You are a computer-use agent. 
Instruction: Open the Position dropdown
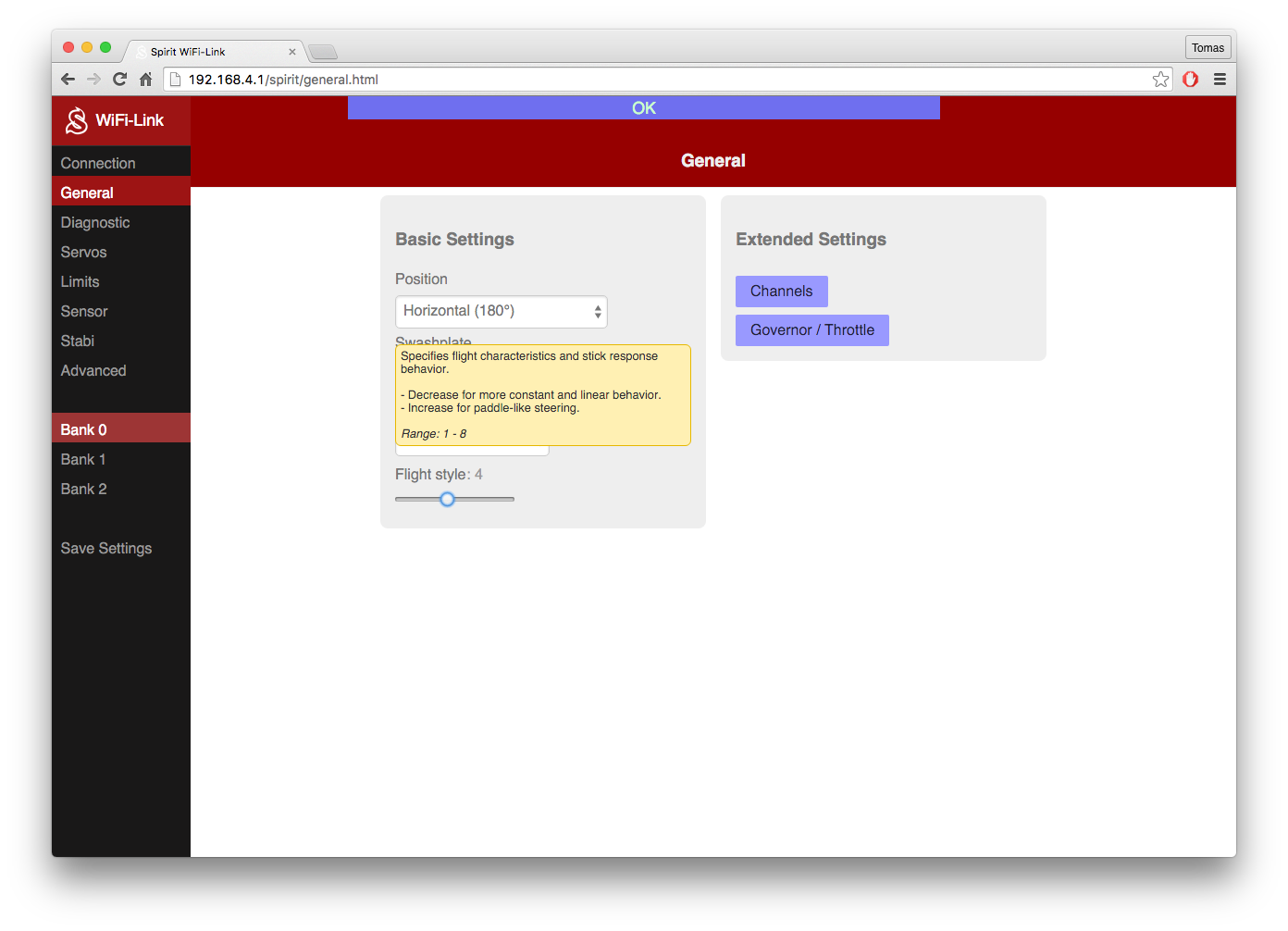[501, 312]
